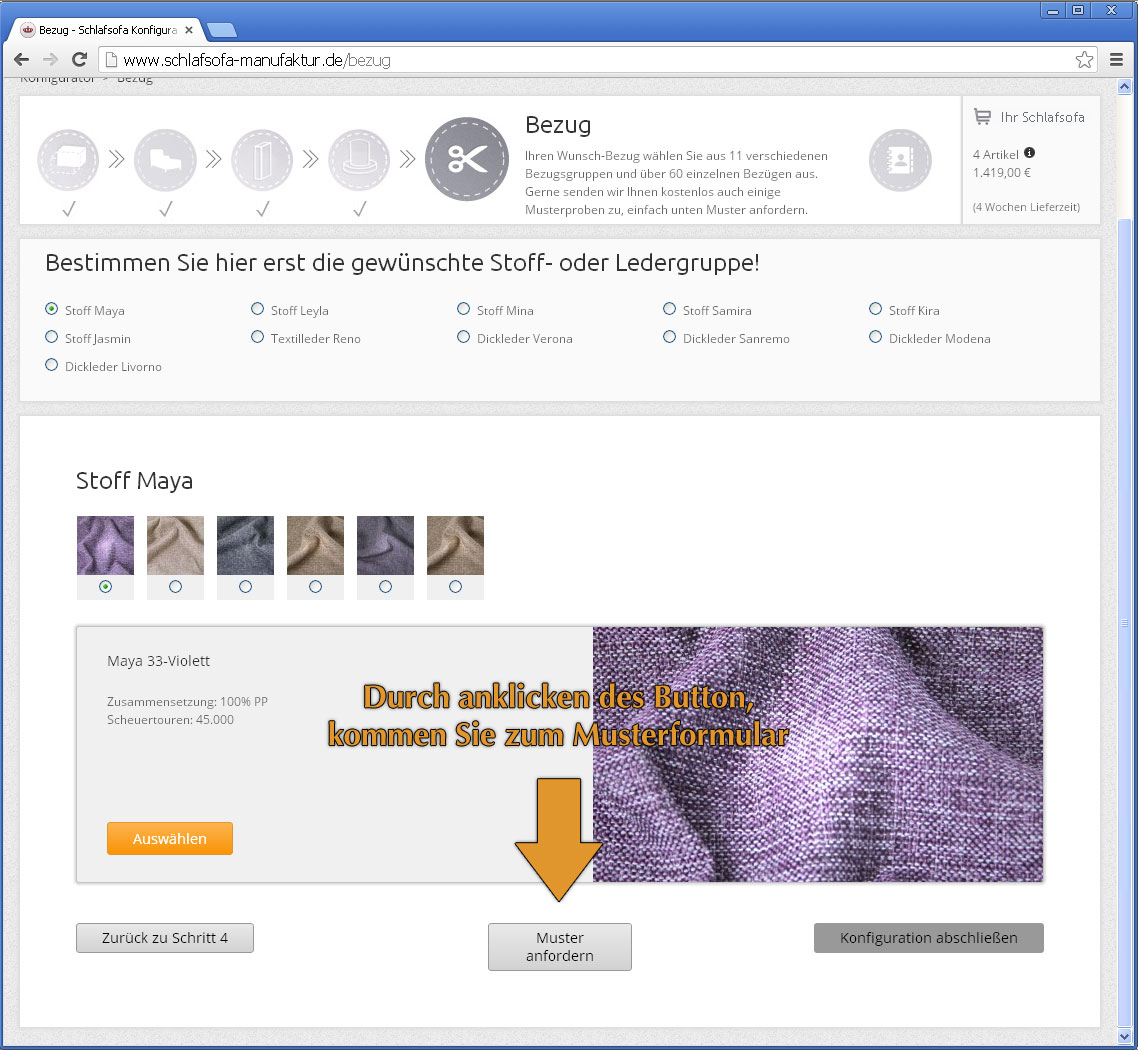Click the browser address bar
The width and height of the screenshot is (1138, 1050).
point(590,60)
